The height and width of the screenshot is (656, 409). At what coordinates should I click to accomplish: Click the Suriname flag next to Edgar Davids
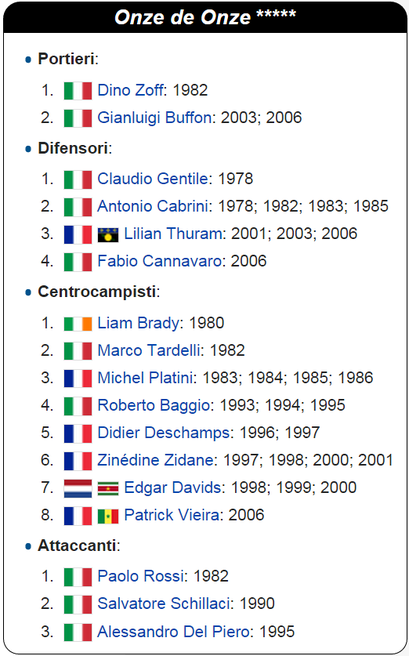pyautogui.click(x=108, y=489)
